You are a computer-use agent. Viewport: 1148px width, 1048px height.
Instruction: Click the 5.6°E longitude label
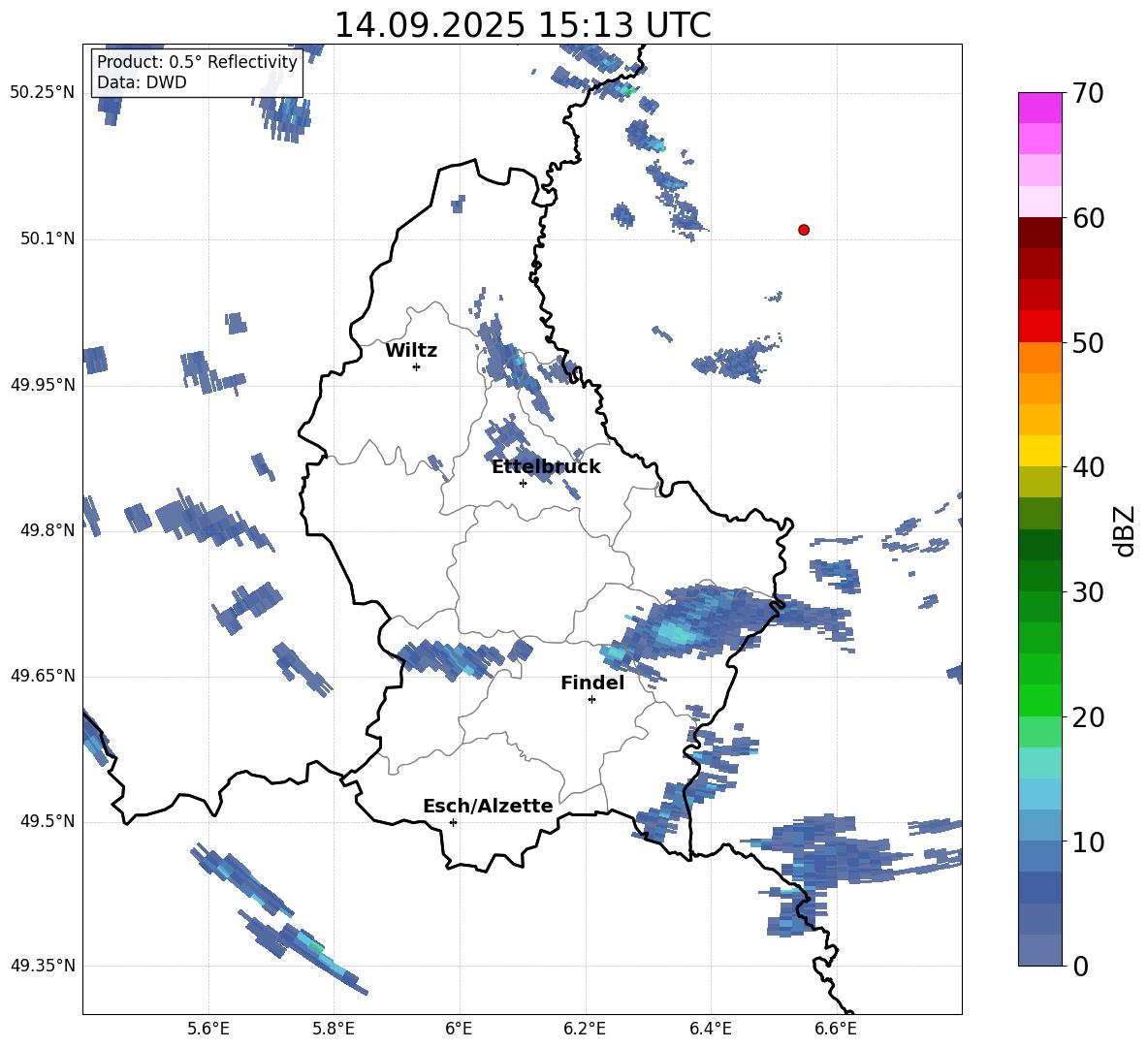click(x=208, y=1029)
